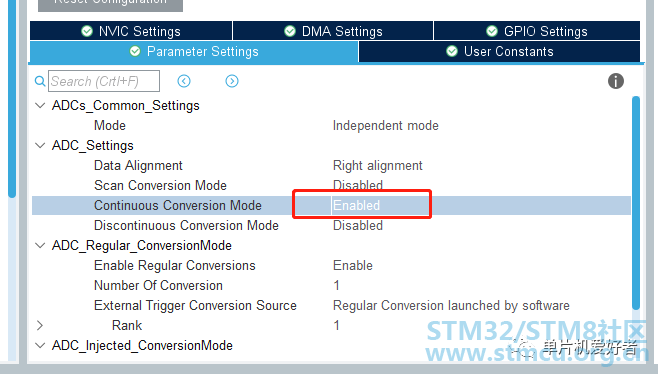Go to next search result arrow
The height and width of the screenshot is (376, 658).
point(232,81)
